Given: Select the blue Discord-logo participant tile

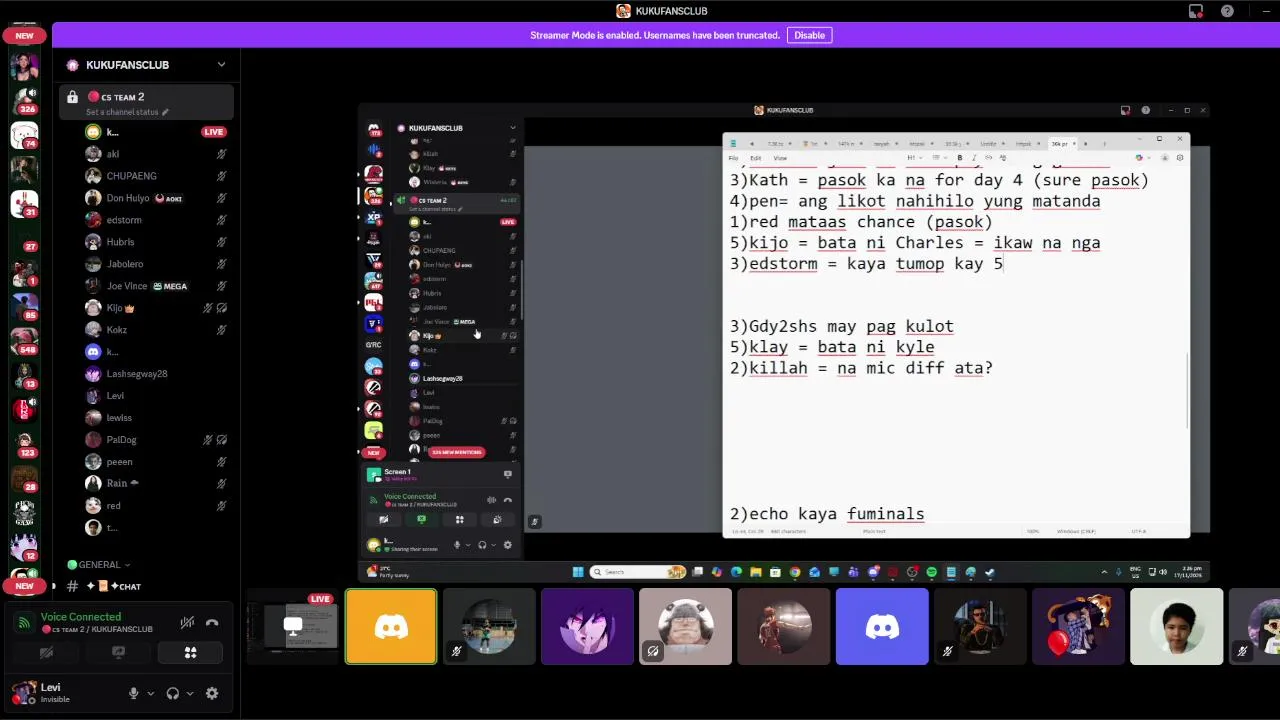Looking at the screenshot, I should pos(882,627).
